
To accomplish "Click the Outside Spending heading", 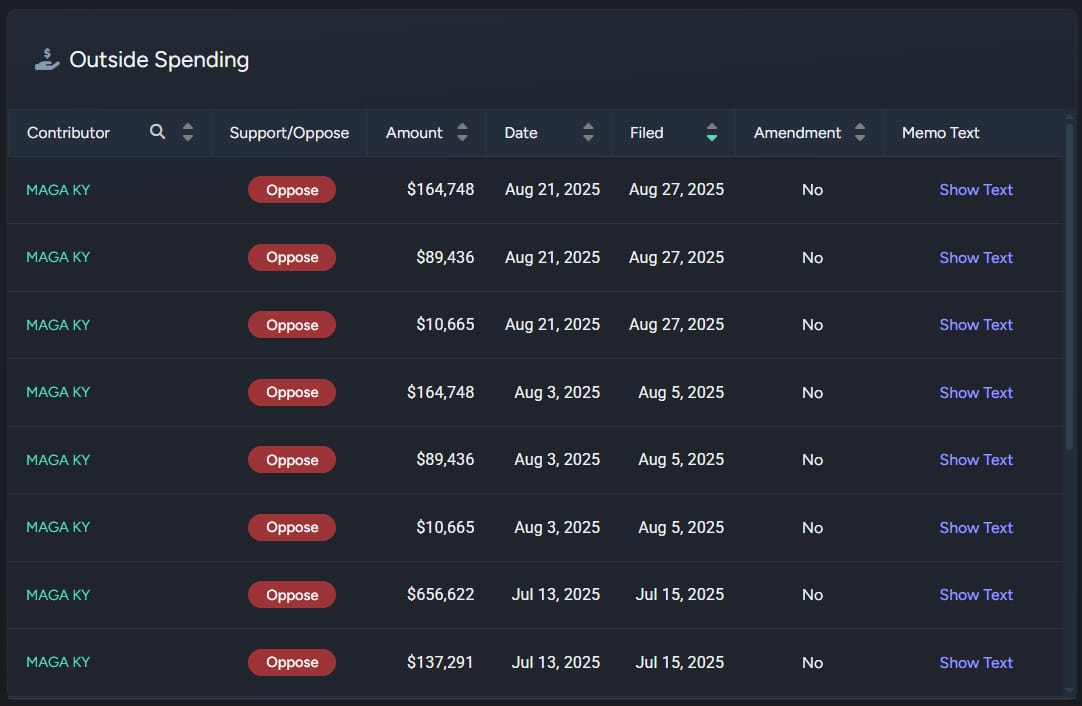I will pos(159,60).
